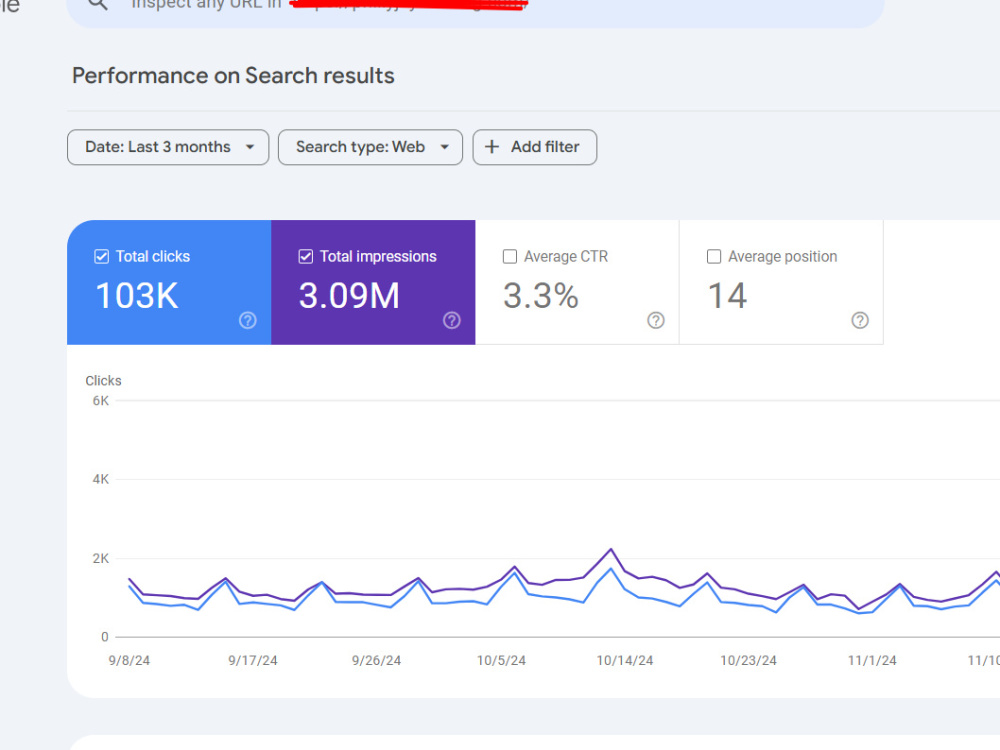The width and height of the screenshot is (1000, 750).
Task: Open help icon on Average CTR card
Action: [x=656, y=320]
